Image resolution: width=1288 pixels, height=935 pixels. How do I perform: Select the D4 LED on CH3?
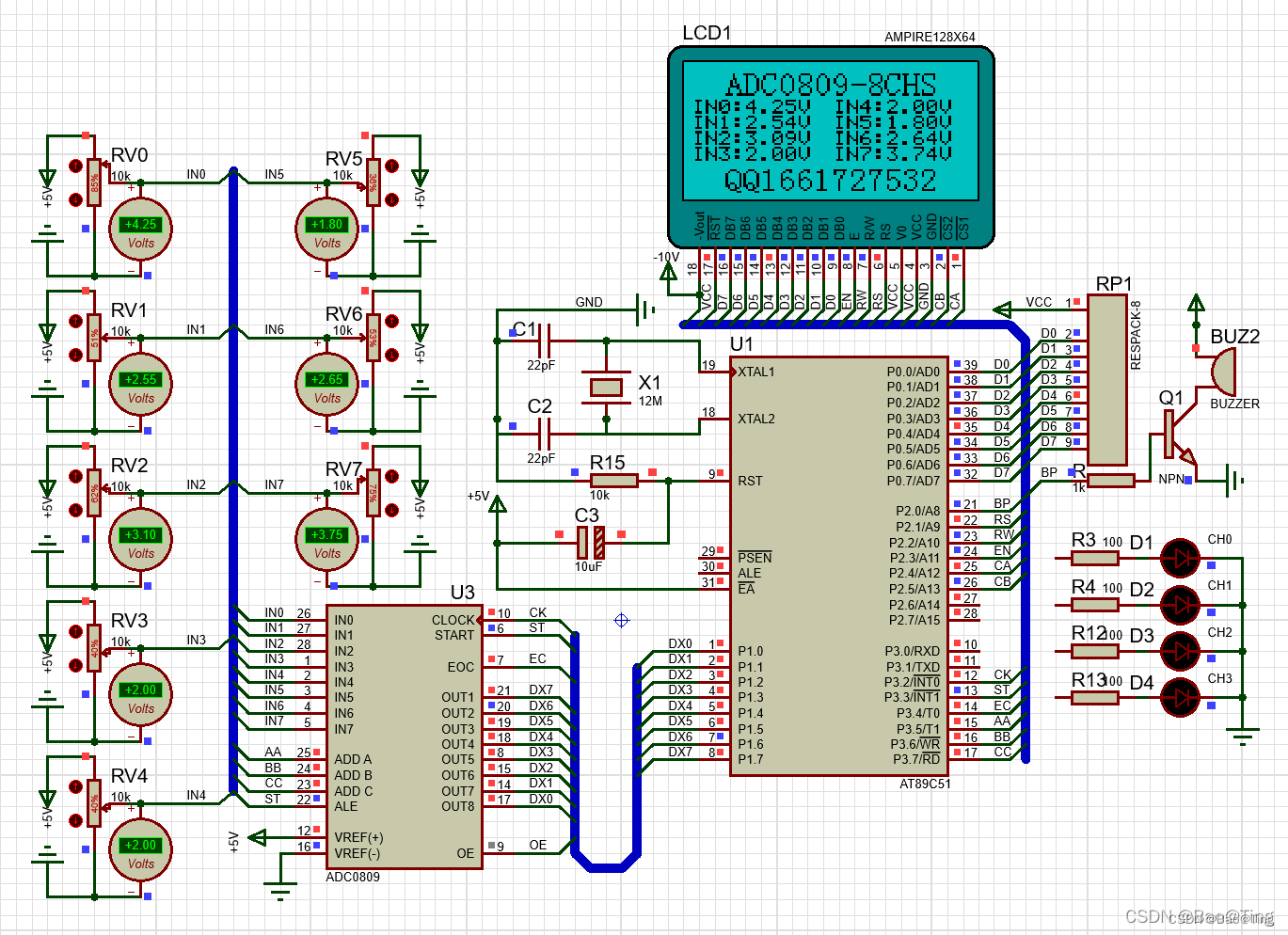pos(1180,697)
